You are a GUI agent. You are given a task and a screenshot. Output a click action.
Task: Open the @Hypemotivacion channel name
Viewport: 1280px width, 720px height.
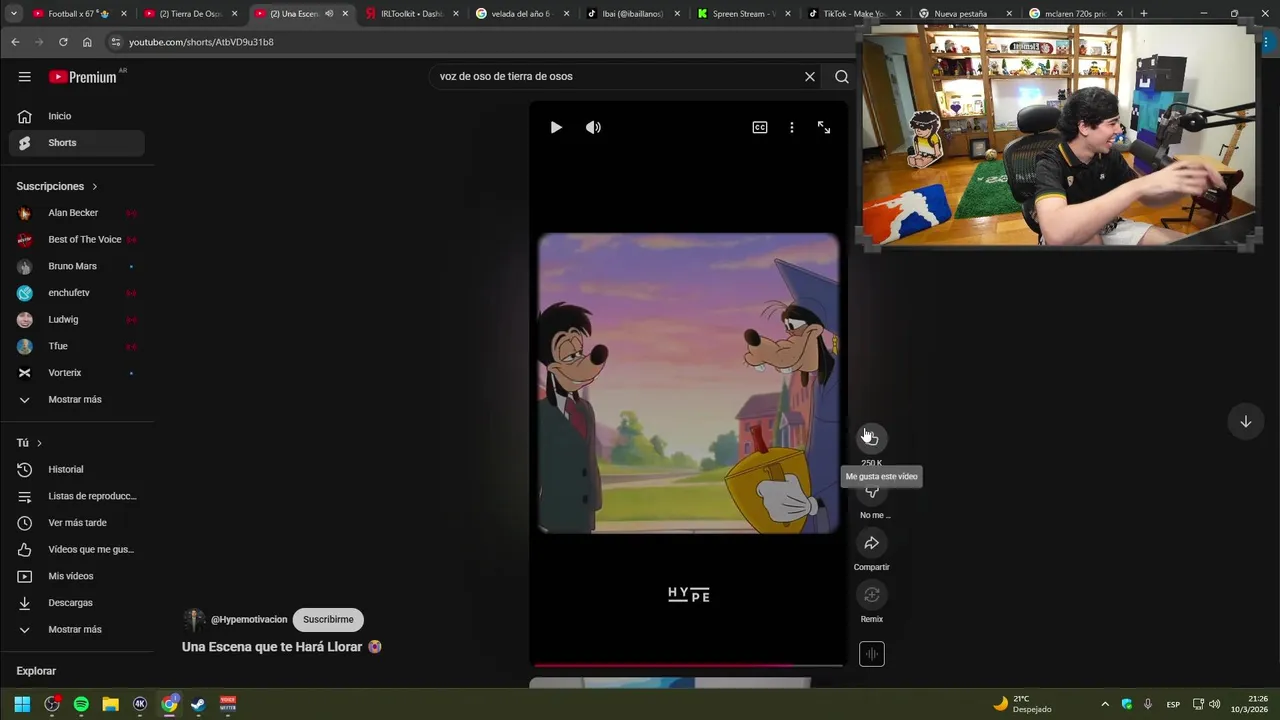[249, 619]
